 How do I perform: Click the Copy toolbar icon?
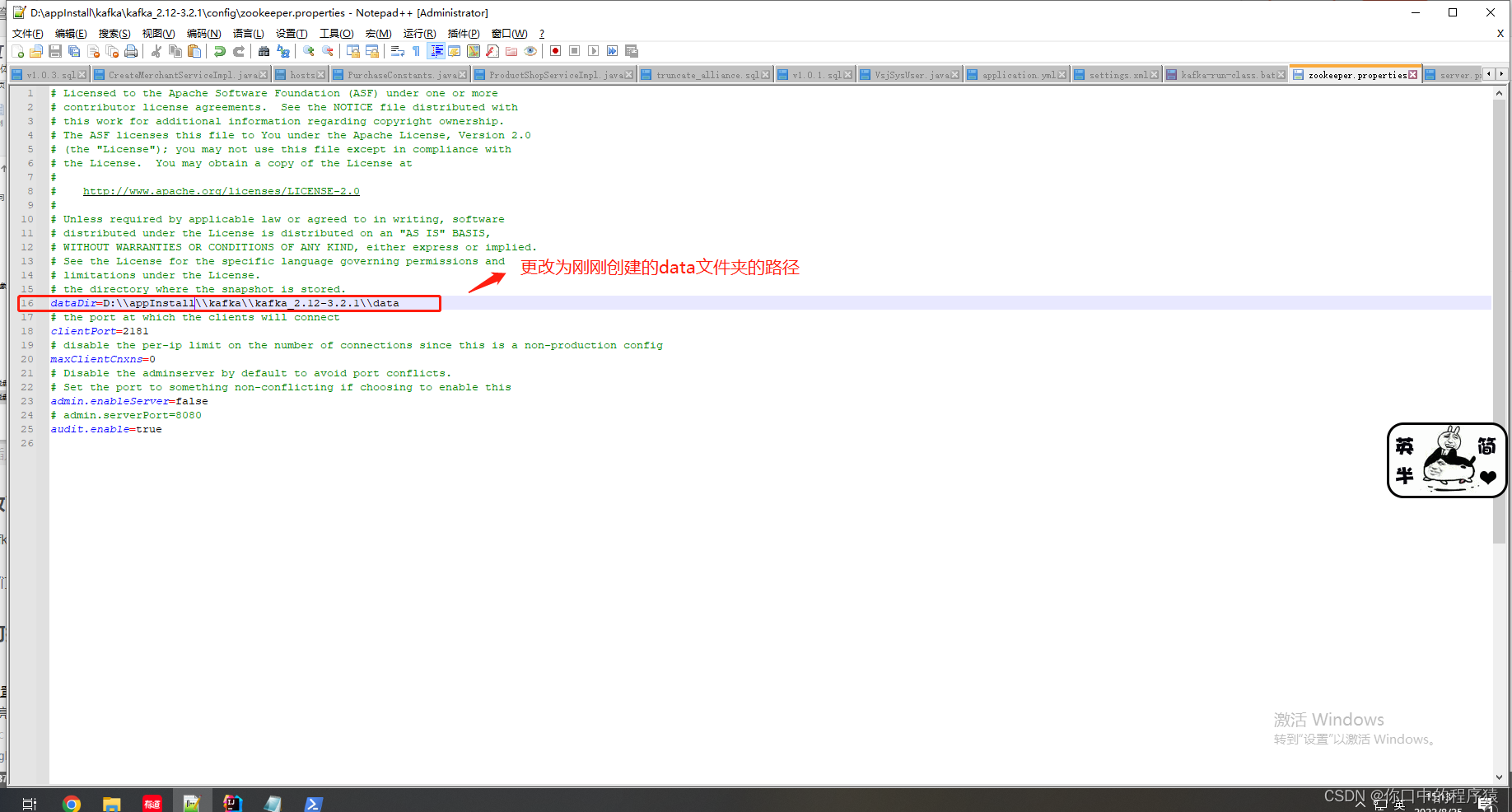pos(175,51)
